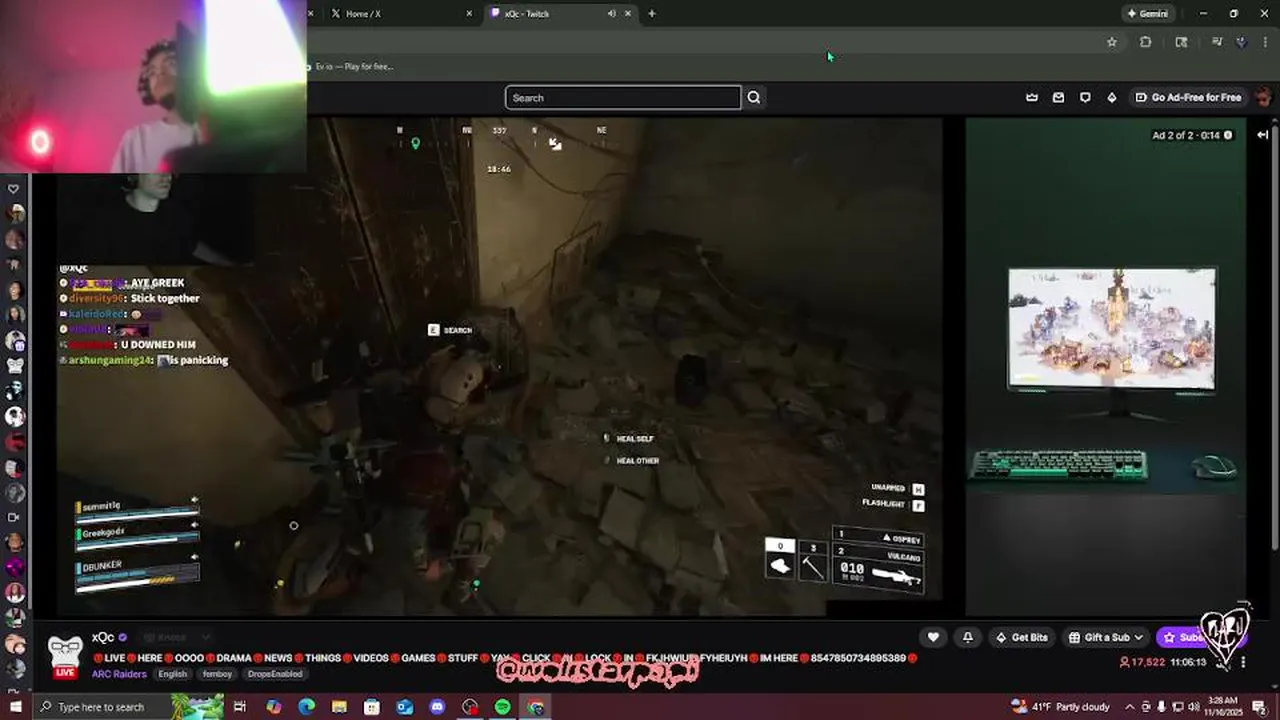The width and height of the screenshot is (1280, 720).
Task: Click the Twitch search magnifier button
Action: point(754,97)
